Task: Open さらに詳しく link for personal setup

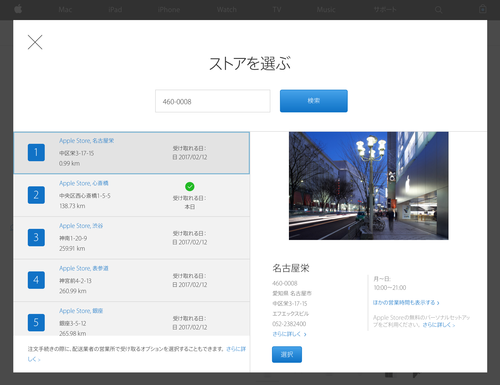Action: pyautogui.click(x=439, y=325)
